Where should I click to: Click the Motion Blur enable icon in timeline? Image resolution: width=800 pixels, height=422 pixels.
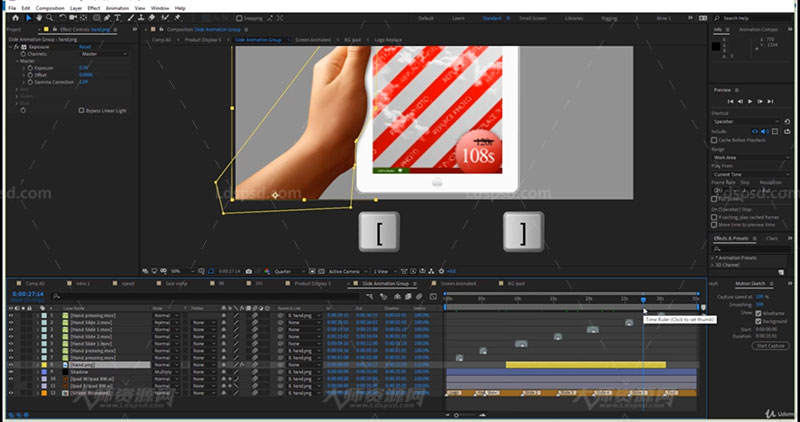pos(419,296)
